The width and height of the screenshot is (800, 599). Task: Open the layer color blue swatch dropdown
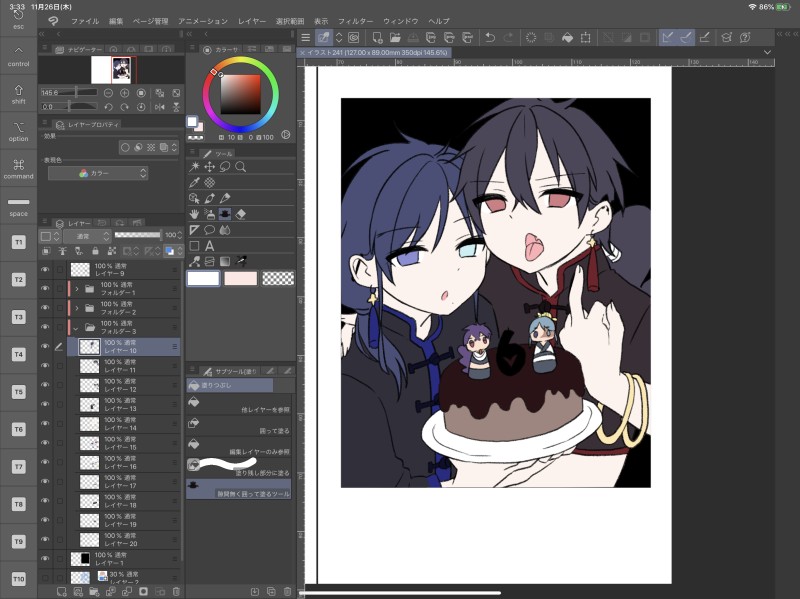click(x=173, y=251)
